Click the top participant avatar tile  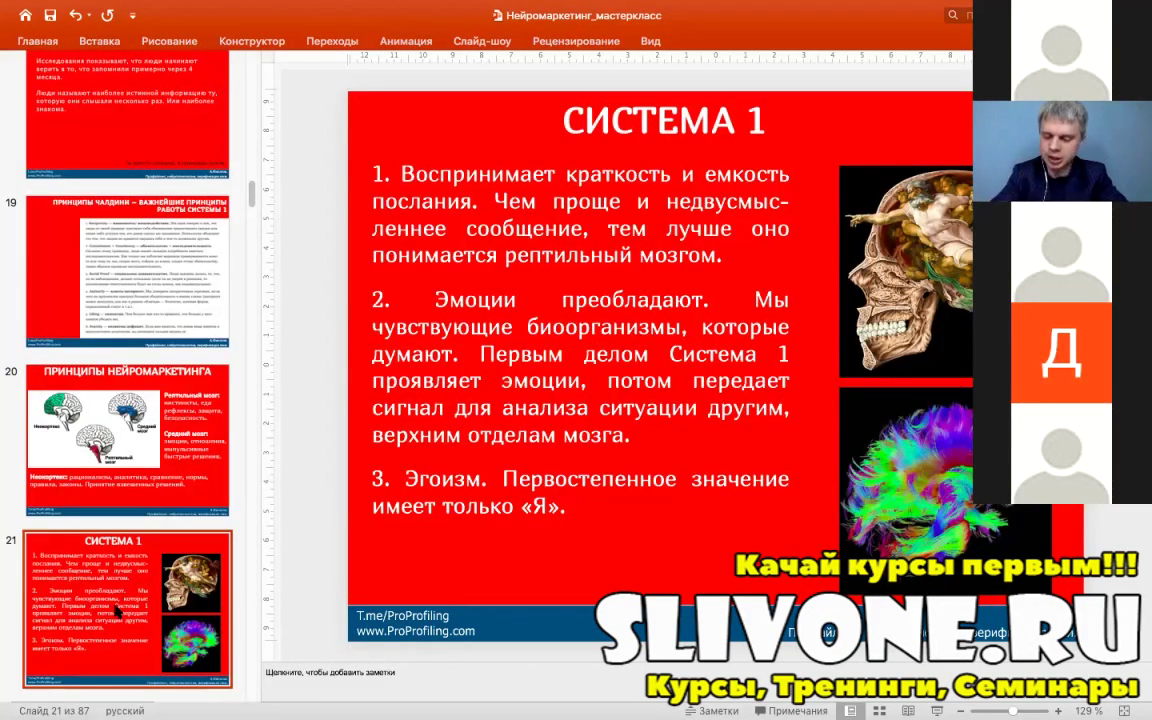[x=1062, y=50]
